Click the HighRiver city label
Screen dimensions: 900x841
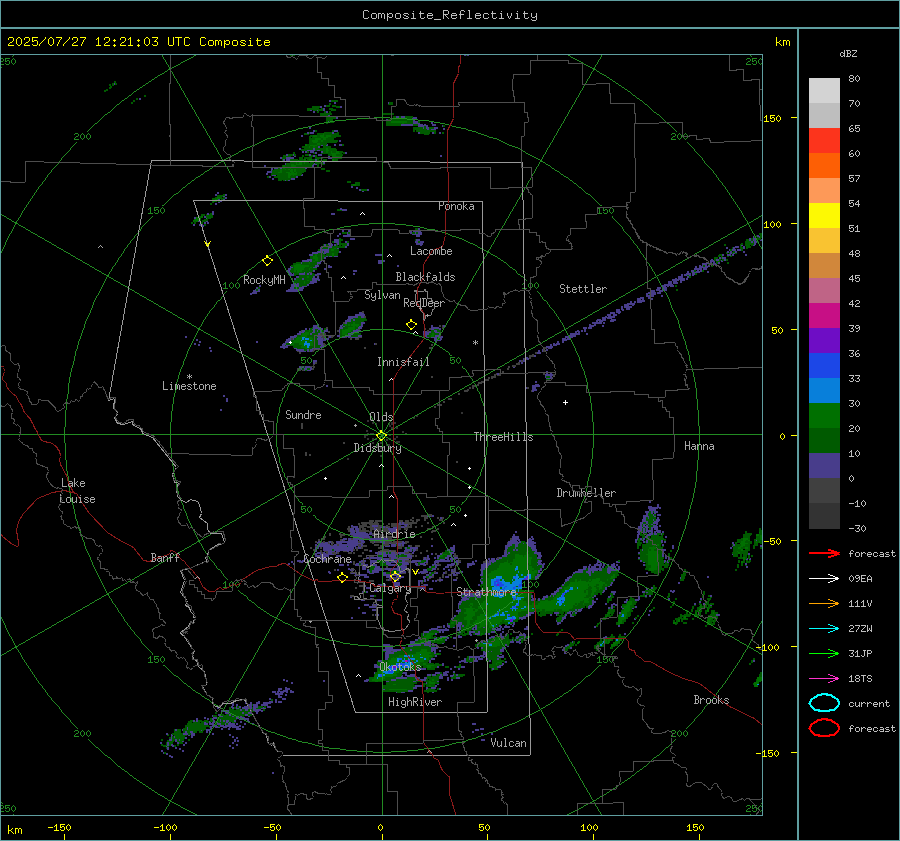tap(415, 702)
